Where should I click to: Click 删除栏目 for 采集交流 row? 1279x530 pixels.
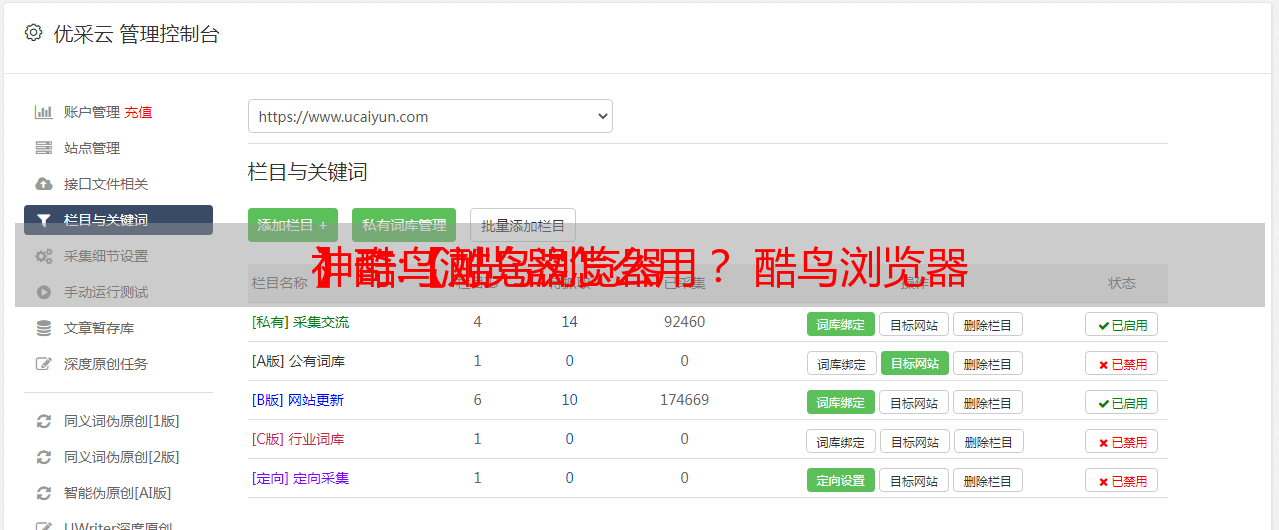coord(988,324)
